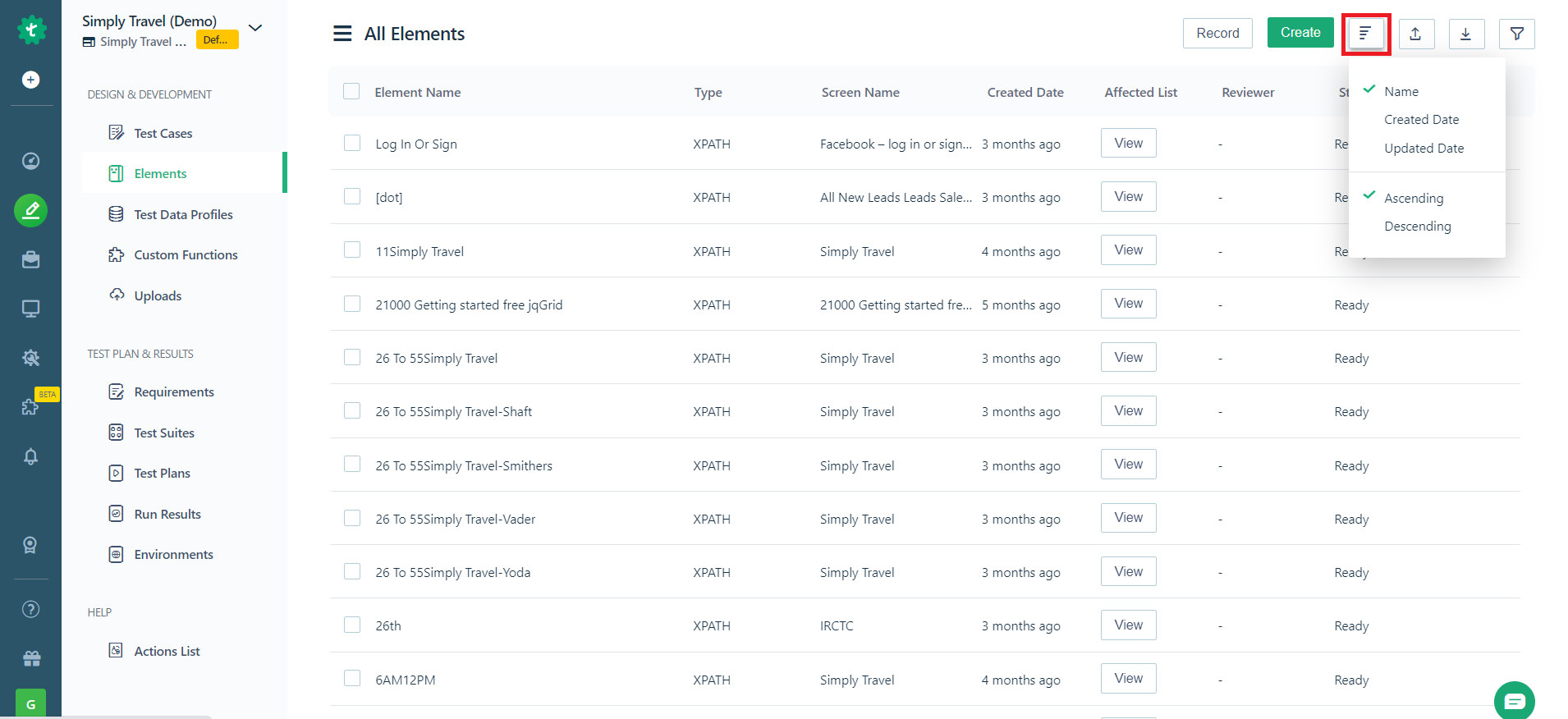The image size is (1568, 719).
Task: Click the Testsigma logo icon
Action: tap(31, 30)
